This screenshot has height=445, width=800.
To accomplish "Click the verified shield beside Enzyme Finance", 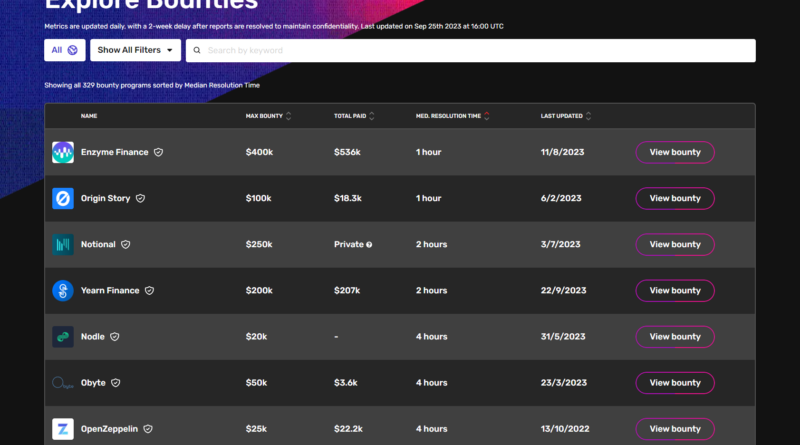I will coord(158,152).
